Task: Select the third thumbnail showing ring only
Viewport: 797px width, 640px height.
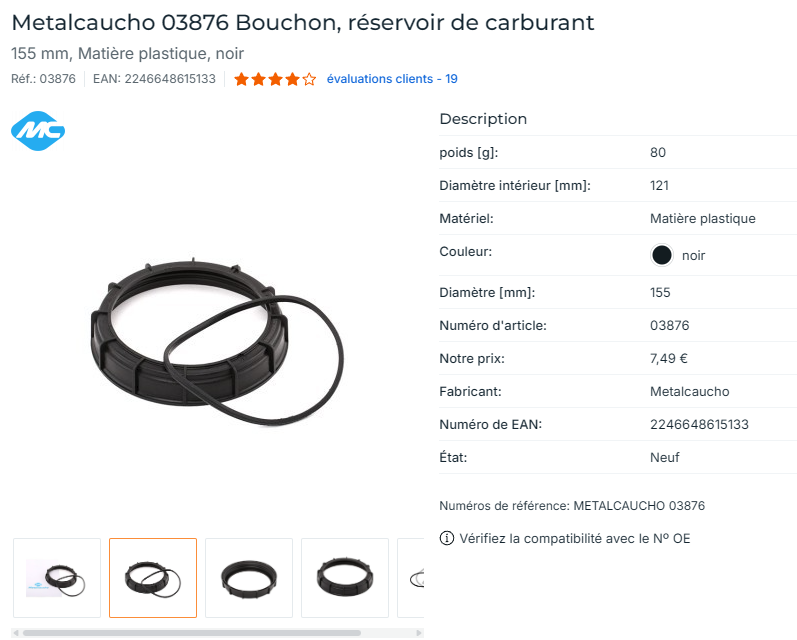Action: click(x=249, y=578)
